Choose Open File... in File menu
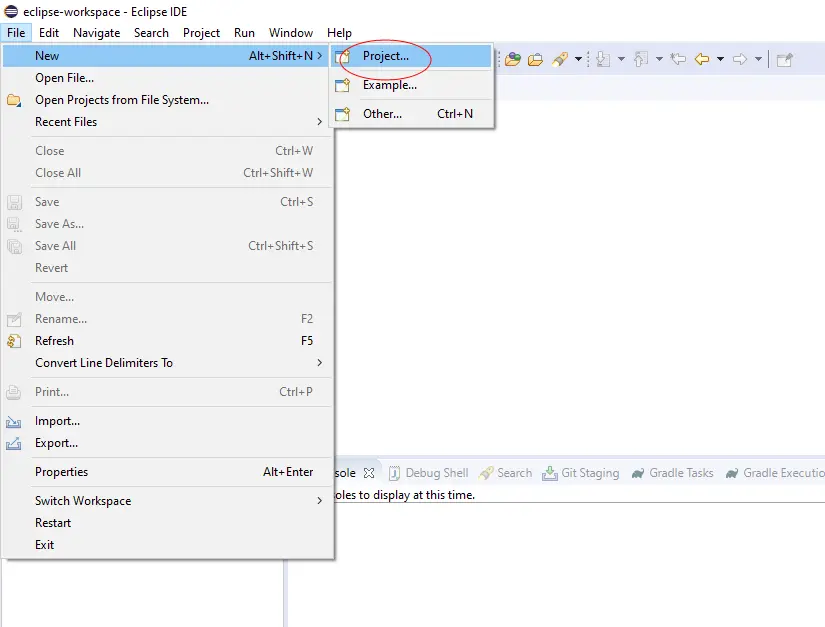 (x=168, y=78)
